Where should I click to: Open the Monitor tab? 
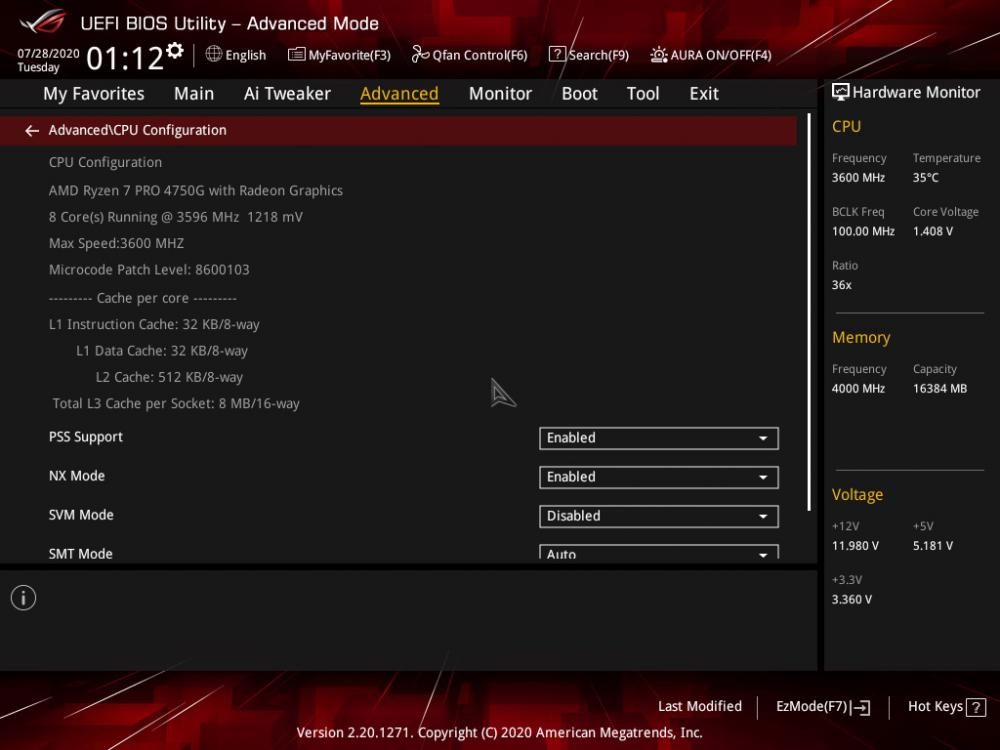point(500,94)
